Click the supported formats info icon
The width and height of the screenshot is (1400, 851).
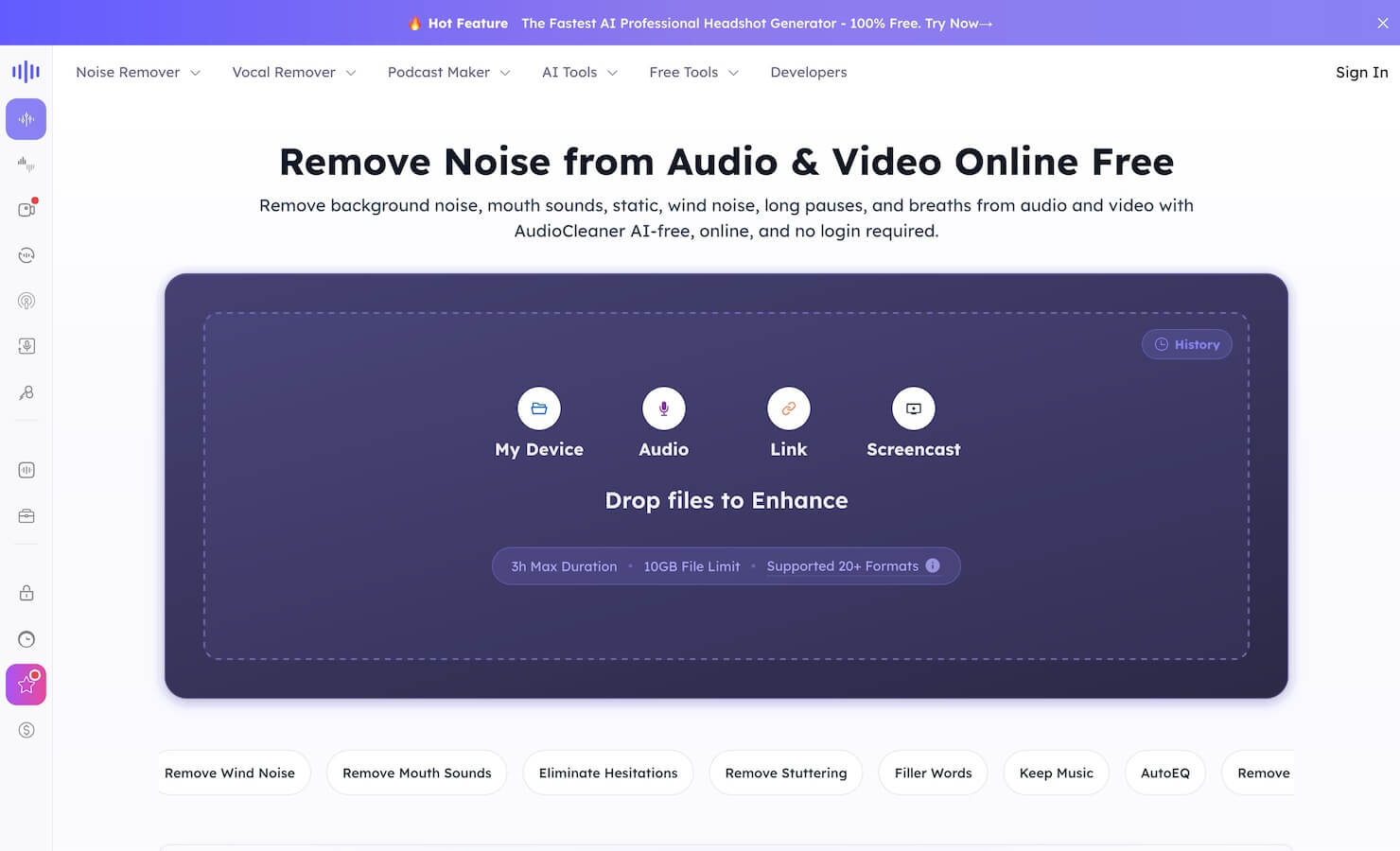(x=933, y=565)
